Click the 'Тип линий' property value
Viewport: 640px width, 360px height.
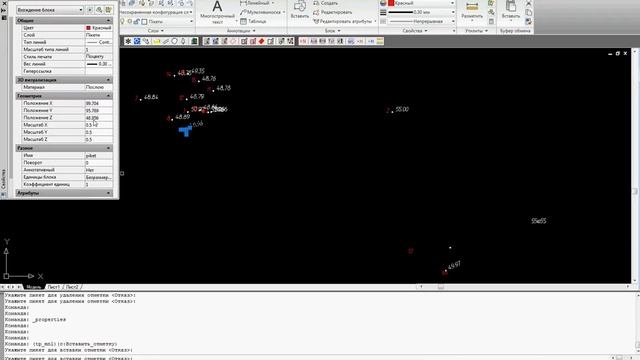[x=98, y=42]
